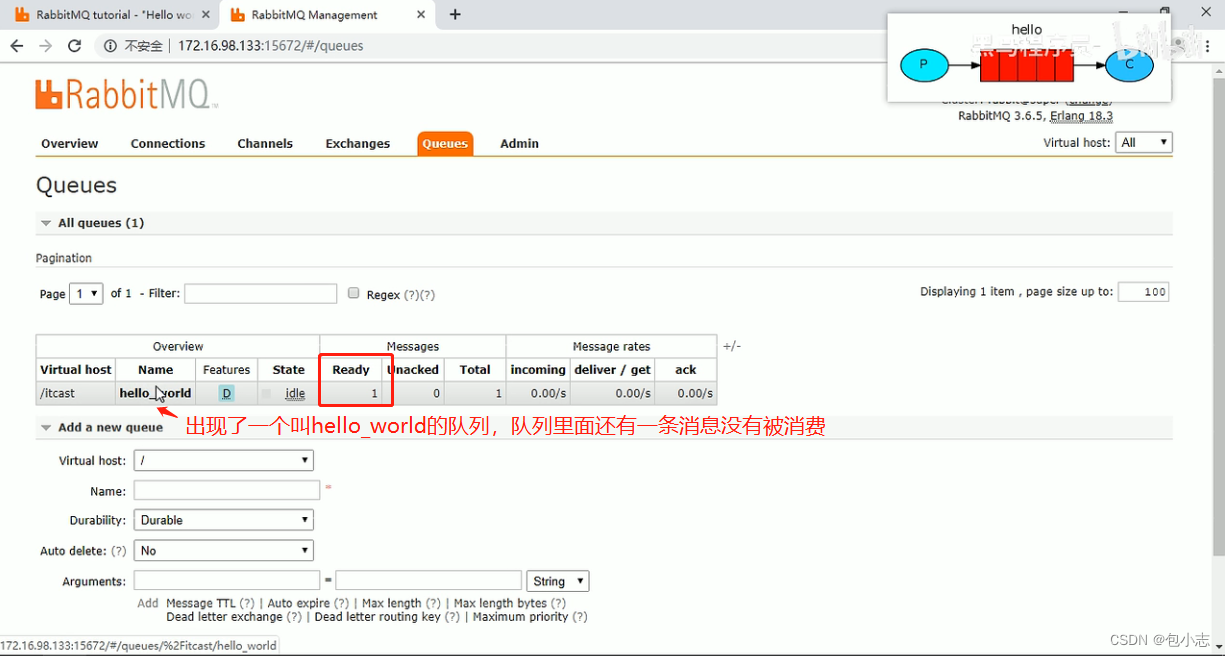Image resolution: width=1225 pixels, height=656 pixels.
Task: Sort by Virtual host column header
Action: [76, 370]
